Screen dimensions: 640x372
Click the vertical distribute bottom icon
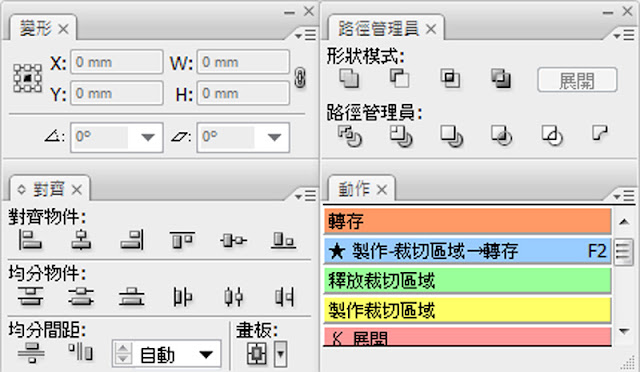point(131,296)
